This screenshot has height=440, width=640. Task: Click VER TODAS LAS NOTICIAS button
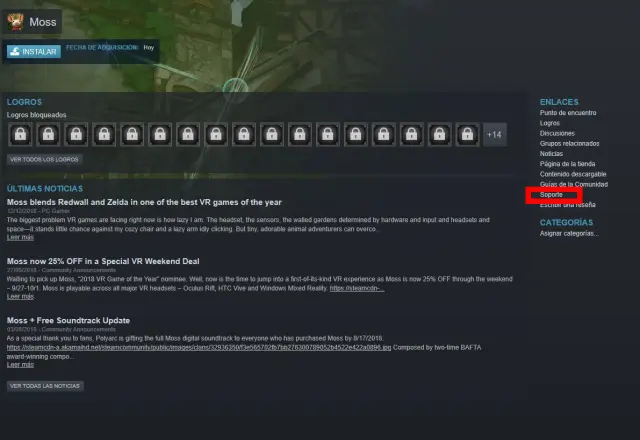point(45,386)
